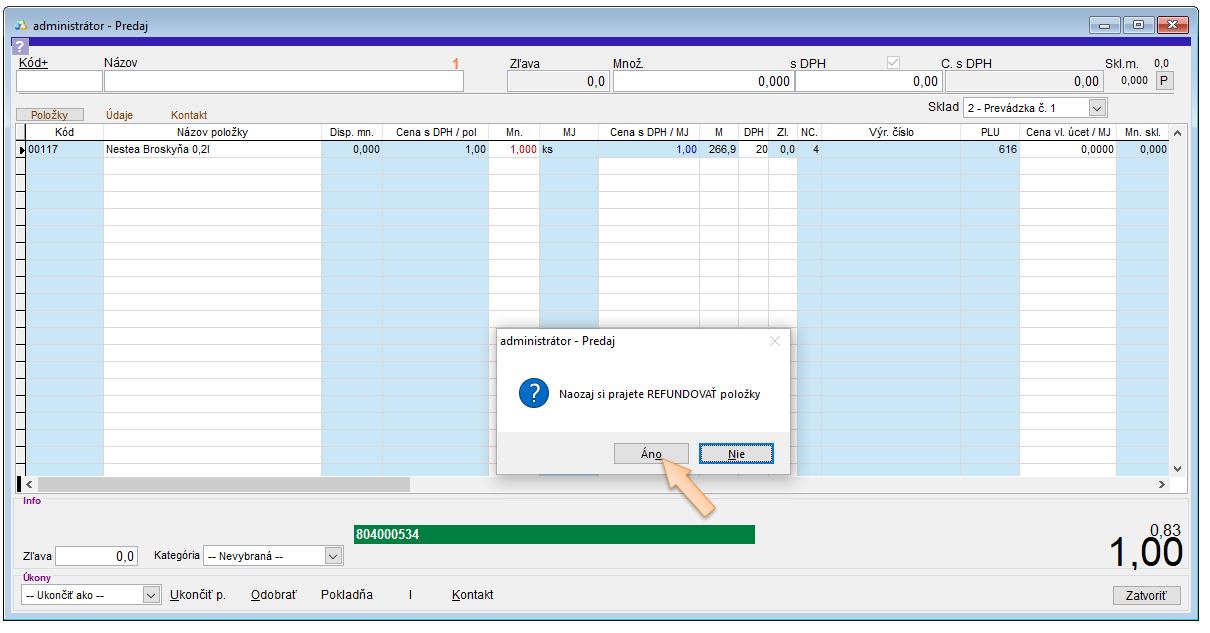Screen dimensions: 1210x633
Task: Confirm refund with Áno button
Action: click(x=651, y=454)
